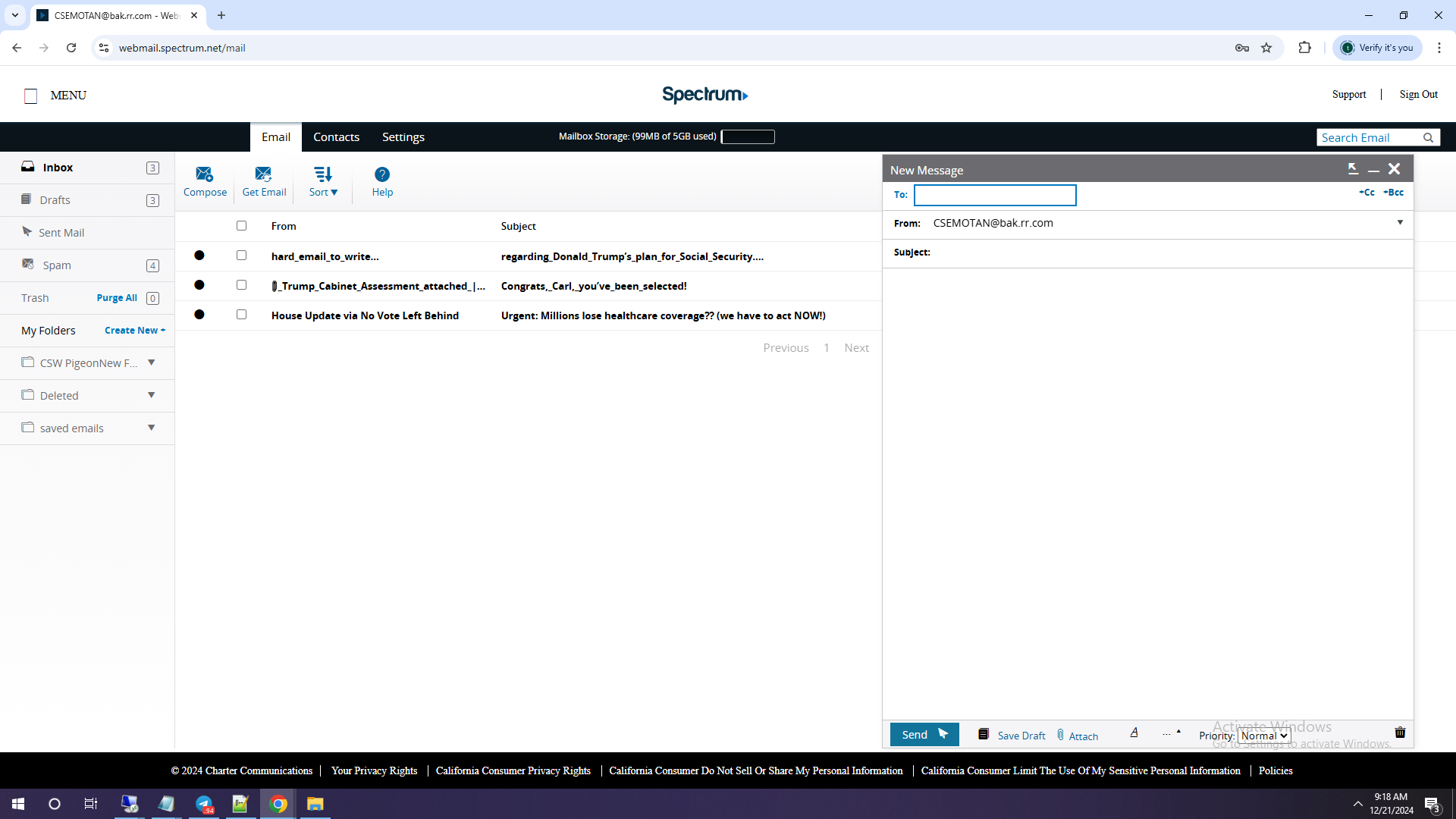The image size is (1456, 819).
Task: Expand the saved emails folder arrow
Action: pos(152,428)
